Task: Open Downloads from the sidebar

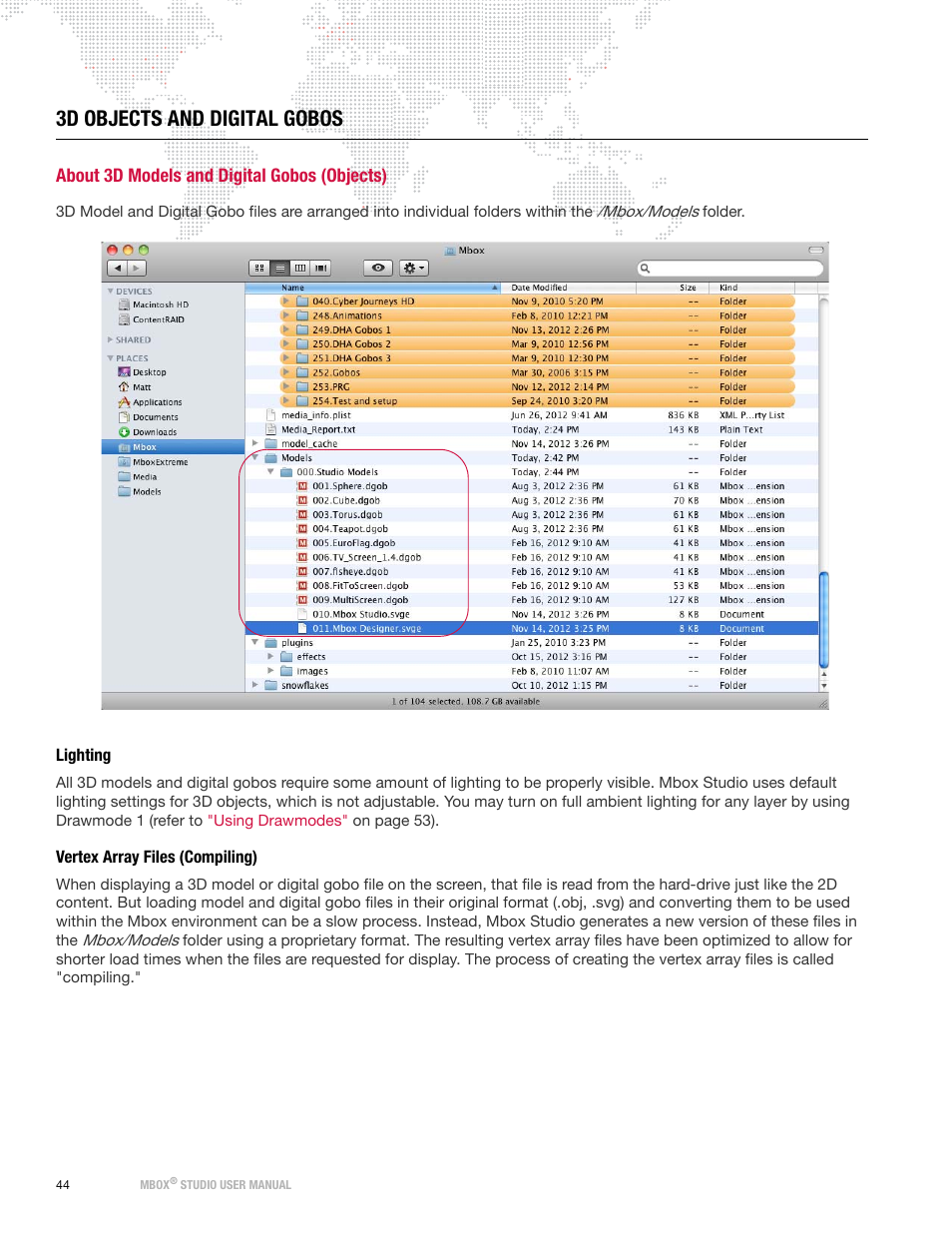Action: pyautogui.click(x=148, y=432)
